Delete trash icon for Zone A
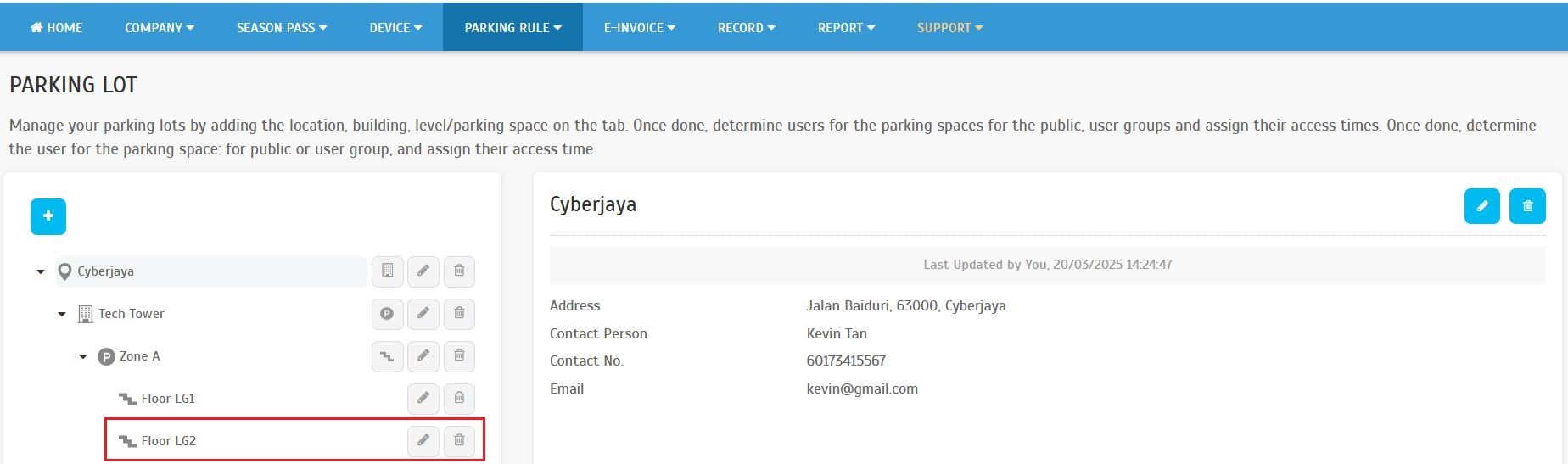Viewport: 1568px width, 464px height. click(x=459, y=356)
